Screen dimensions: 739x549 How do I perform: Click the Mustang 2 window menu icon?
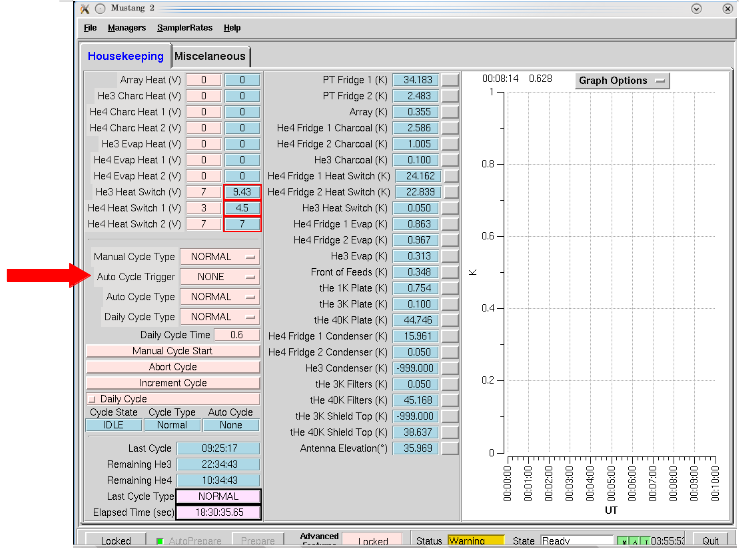point(85,8)
